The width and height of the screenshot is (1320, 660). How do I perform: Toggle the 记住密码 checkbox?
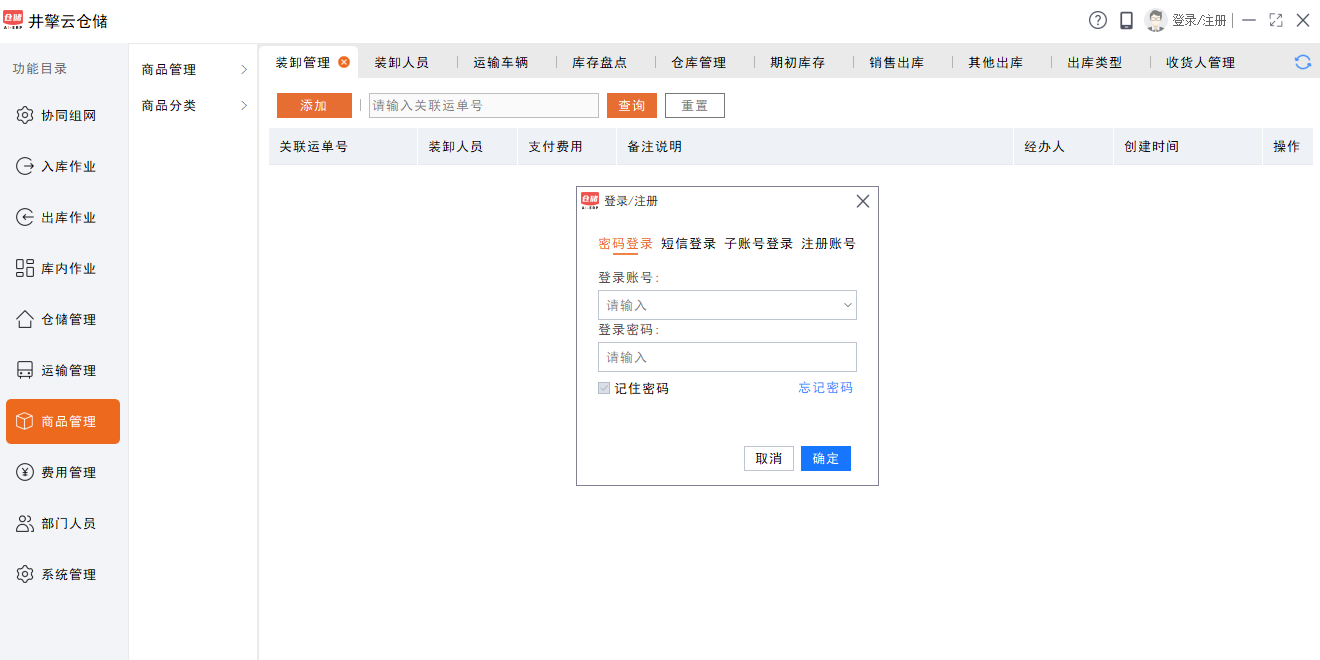[x=604, y=388]
